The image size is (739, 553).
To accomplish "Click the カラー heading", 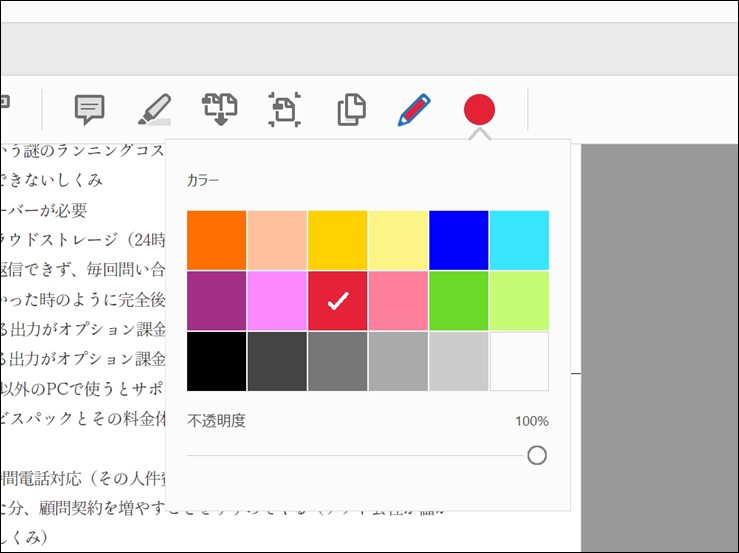I will click(x=203, y=181).
